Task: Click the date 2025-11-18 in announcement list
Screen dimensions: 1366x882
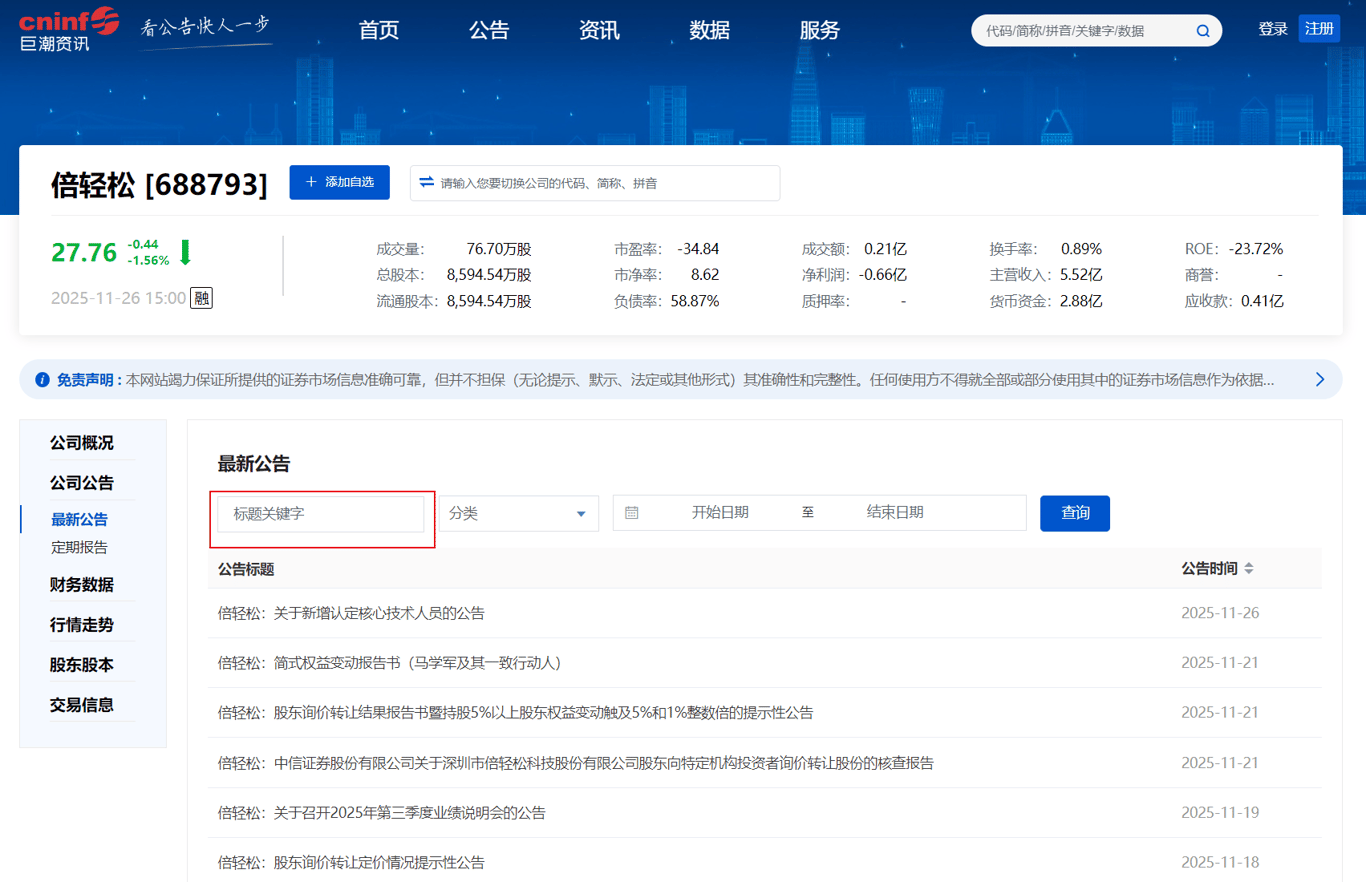Action: pos(1220,863)
